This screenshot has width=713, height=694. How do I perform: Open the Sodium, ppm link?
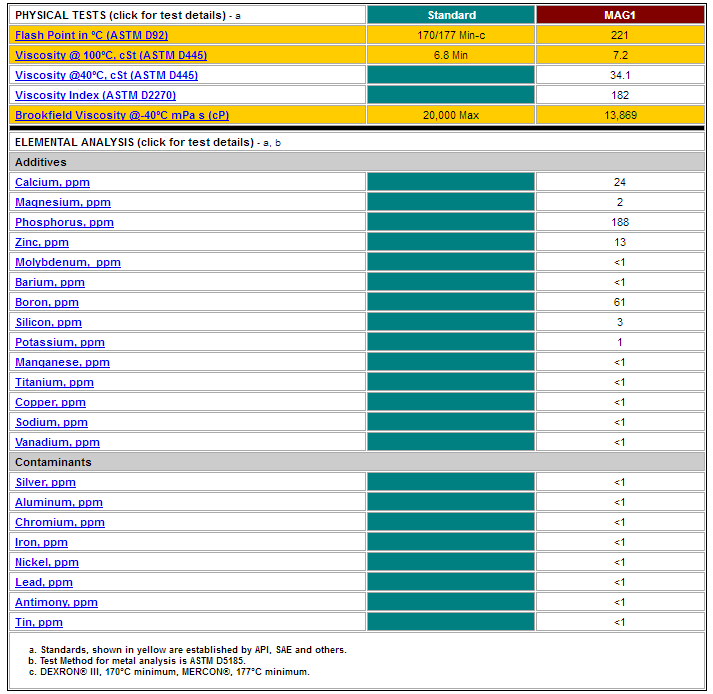51,422
